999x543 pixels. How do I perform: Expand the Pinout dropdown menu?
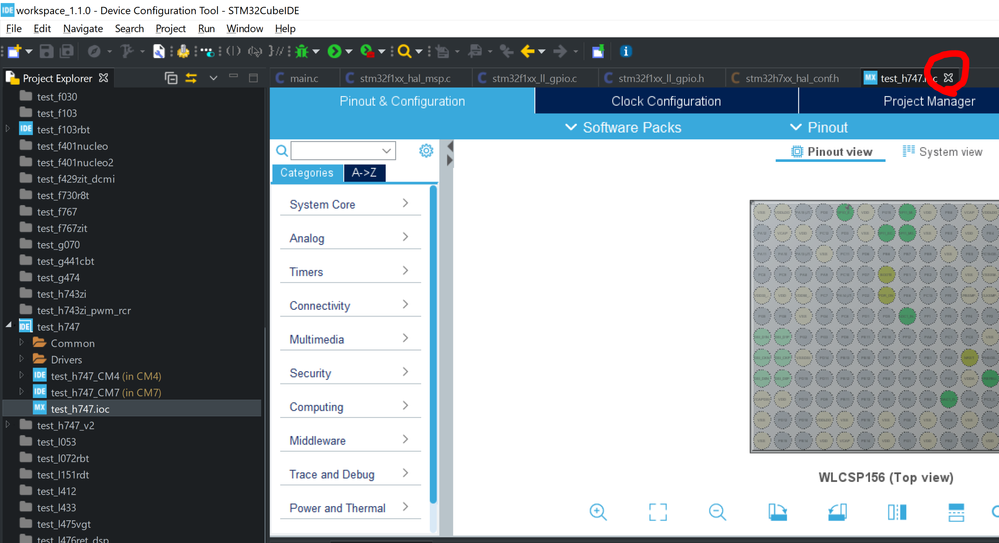coord(819,127)
